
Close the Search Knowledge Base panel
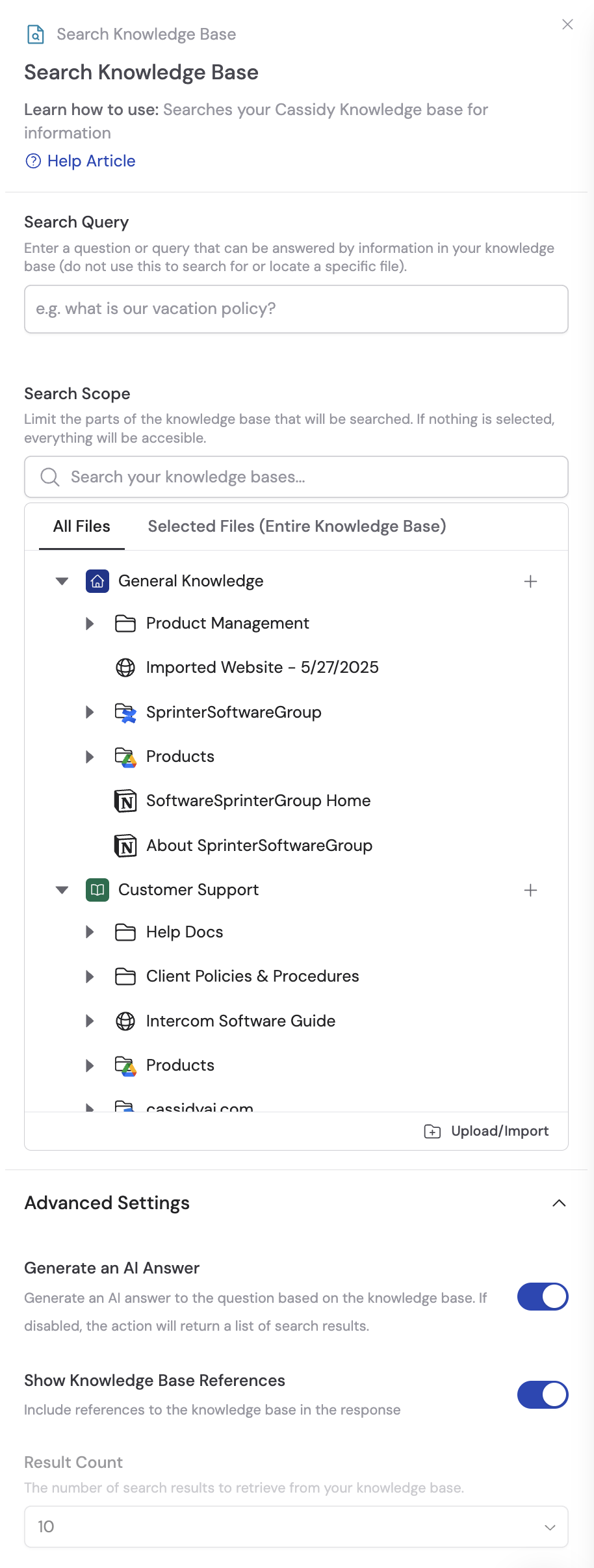(567, 24)
